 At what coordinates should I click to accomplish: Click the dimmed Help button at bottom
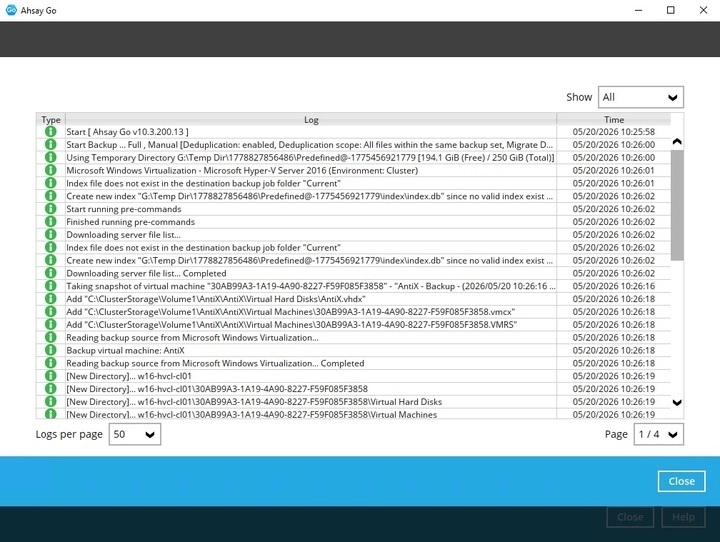click(x=683, y=517)
